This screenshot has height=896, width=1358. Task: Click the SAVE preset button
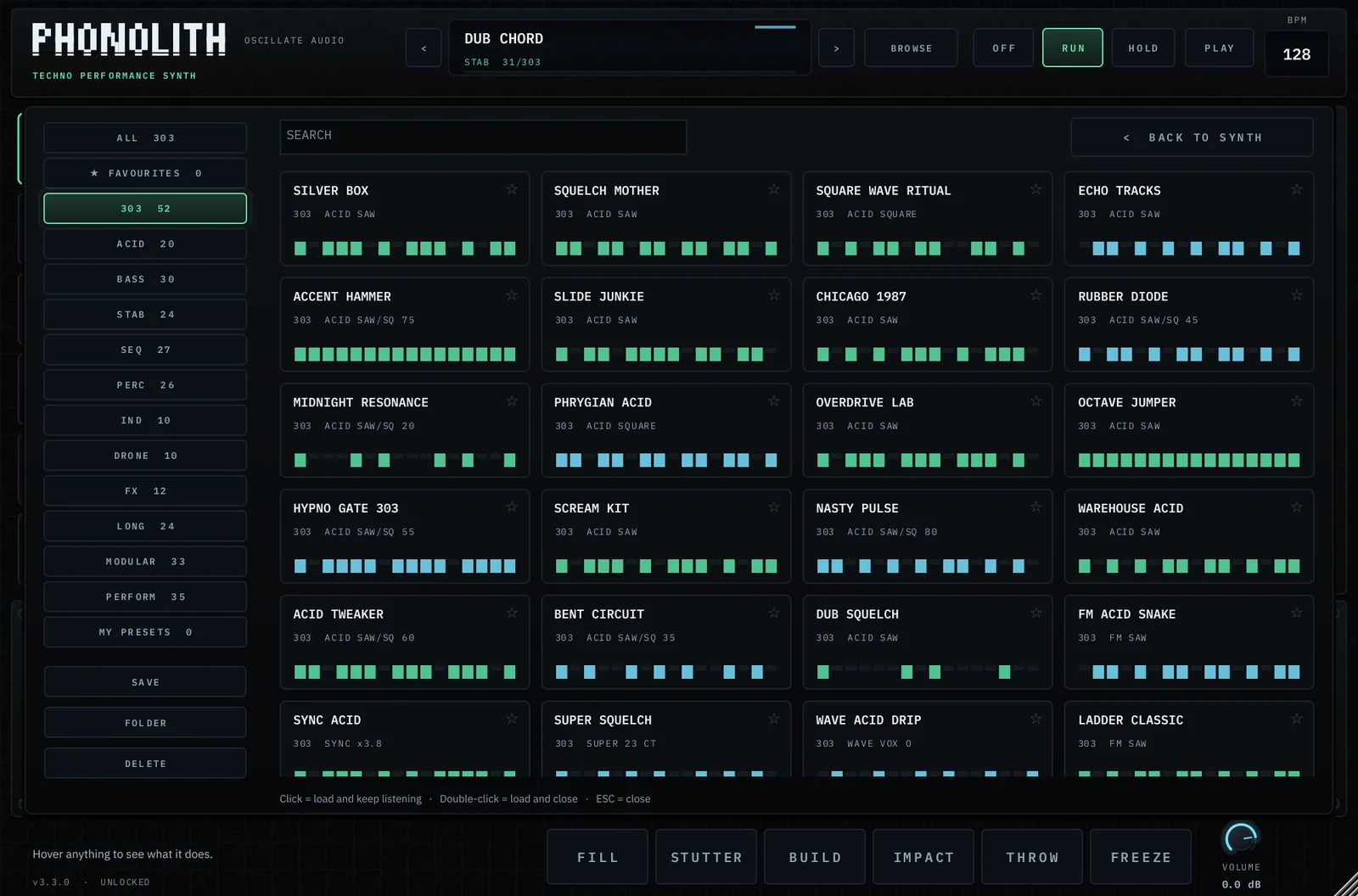click(x=145, y=682)
